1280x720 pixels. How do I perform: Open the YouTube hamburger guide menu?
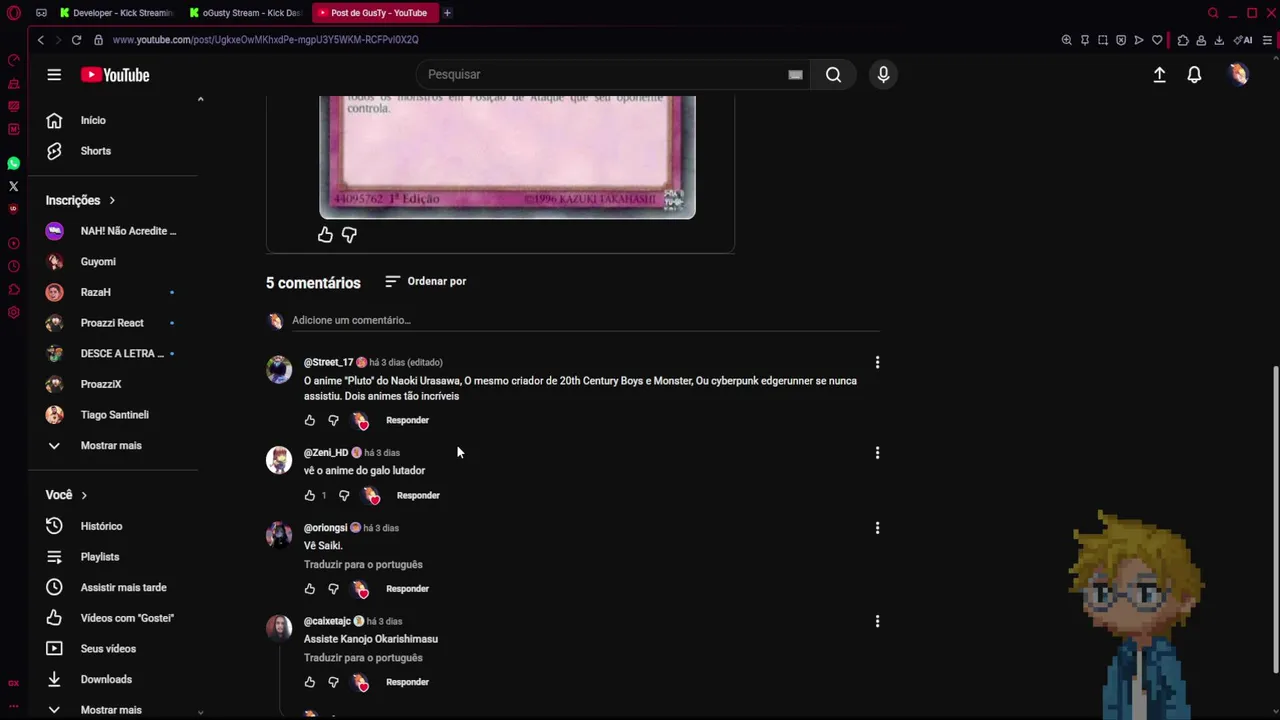pyautogui.click(x=54, y=75)
